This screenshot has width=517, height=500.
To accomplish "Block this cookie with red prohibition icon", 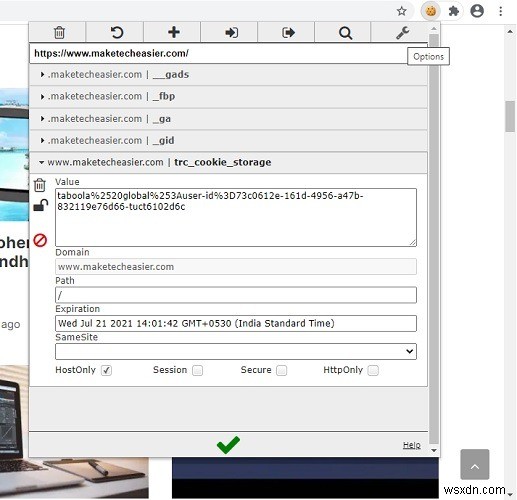I will (x=40, y=240).
